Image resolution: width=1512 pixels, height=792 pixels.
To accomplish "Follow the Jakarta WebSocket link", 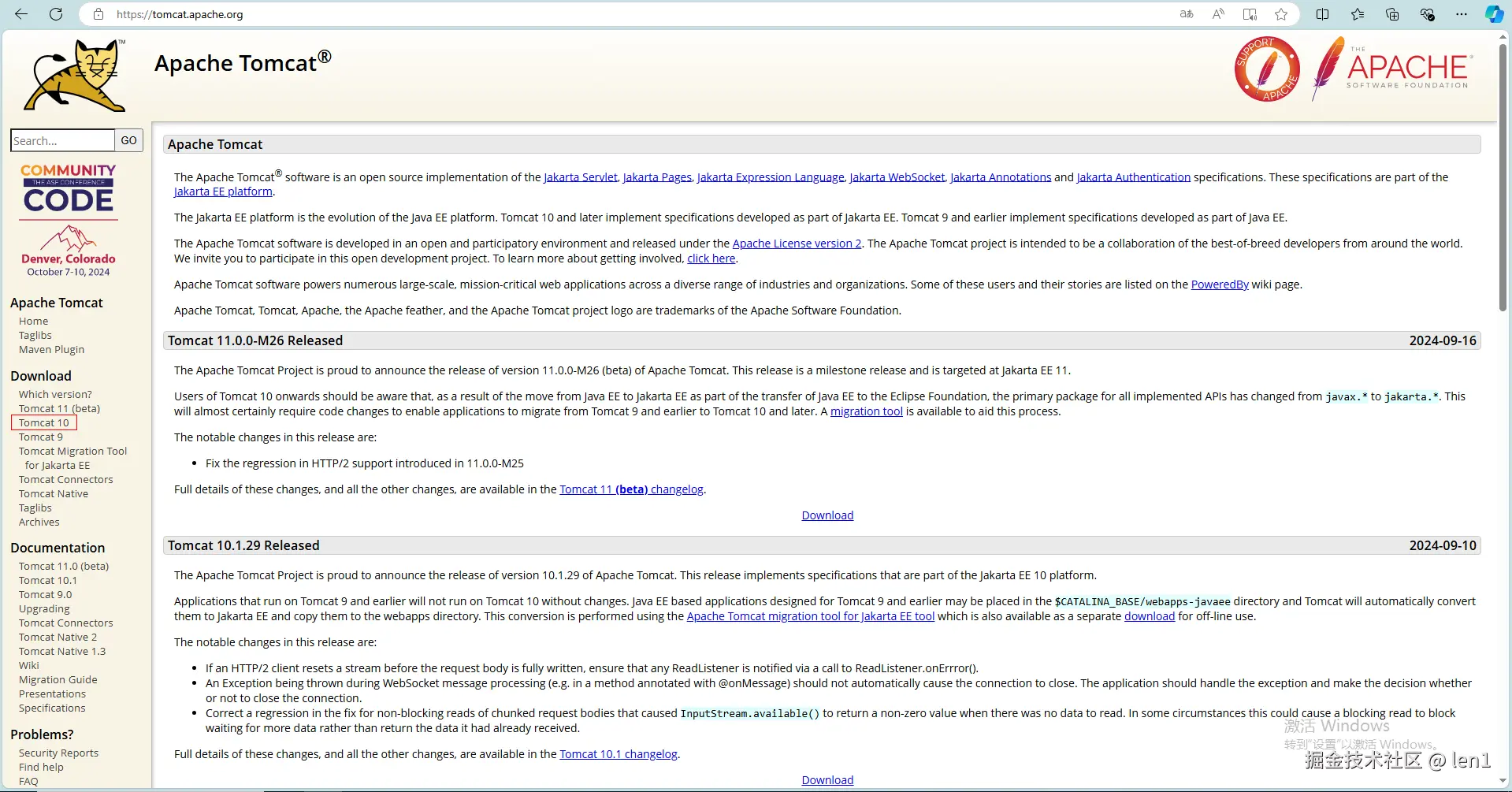I will (x=897, y=177).
